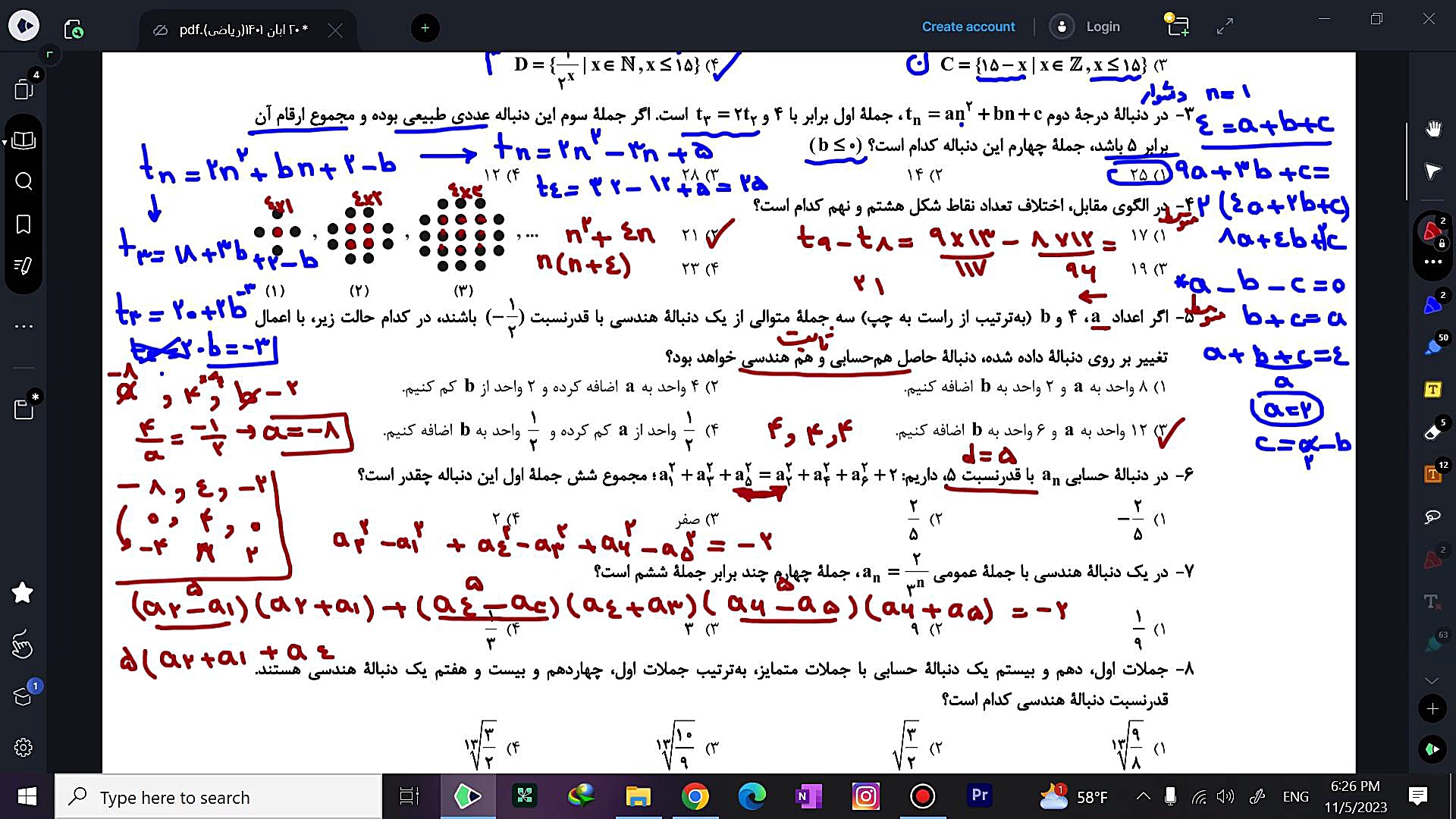Open a new tab with plus button

pyautogui.click(x=425, y=28)
